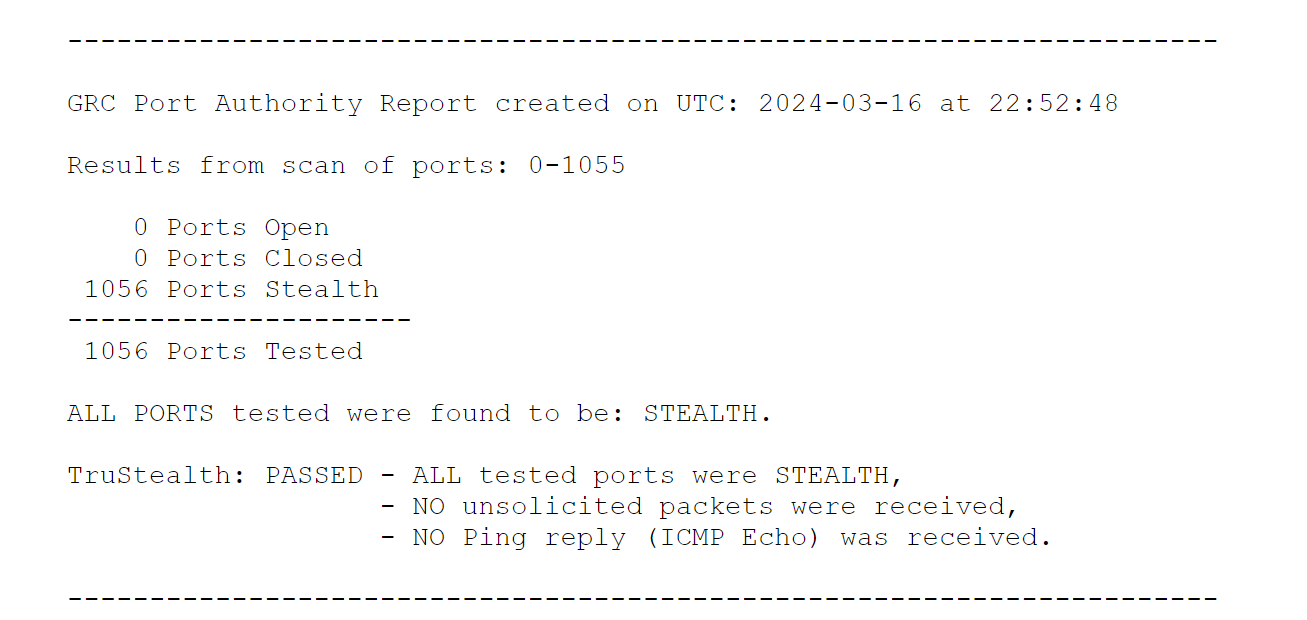Click the "1056 Ports Tested" total line
The image size is (1307, 620).
click(x=223, y=352)
